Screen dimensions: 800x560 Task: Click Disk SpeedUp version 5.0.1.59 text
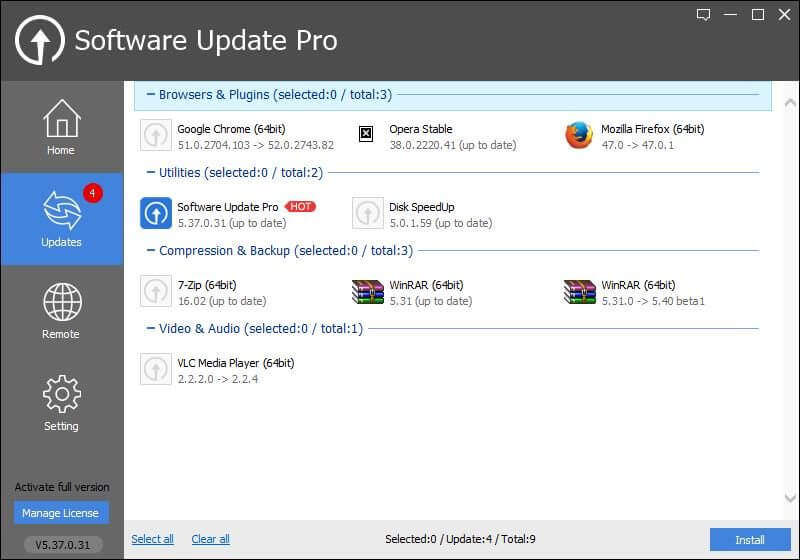[x=441, y=223]
